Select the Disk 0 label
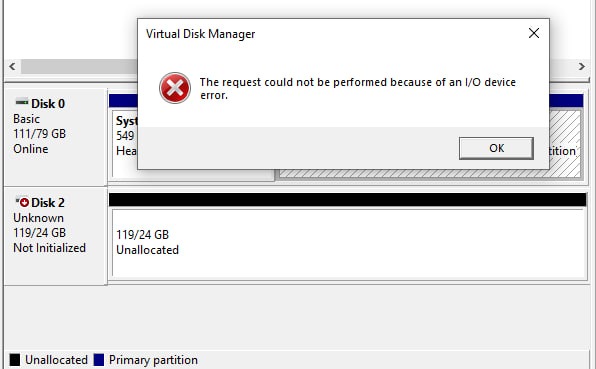 tap(48, 104)
